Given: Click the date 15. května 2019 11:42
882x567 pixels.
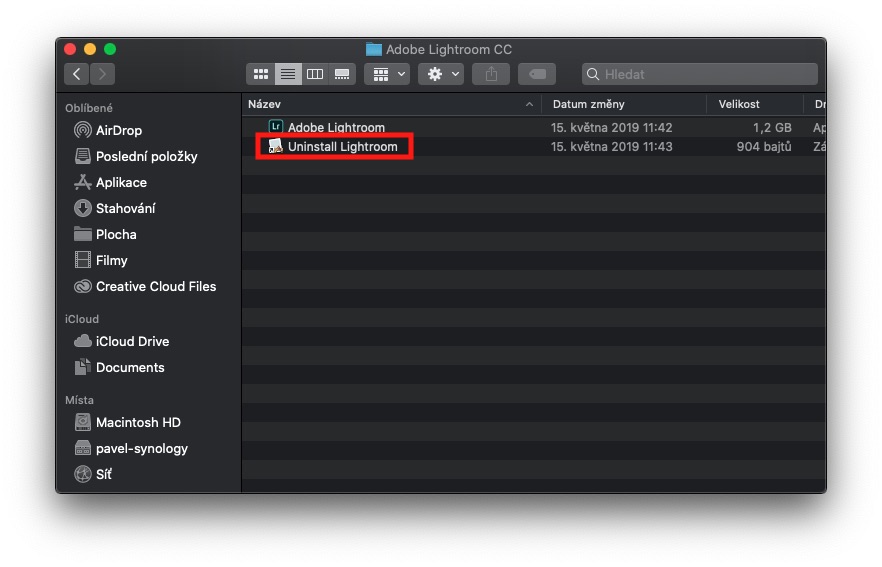Looking at the screenshot, I should click(611, 128).
